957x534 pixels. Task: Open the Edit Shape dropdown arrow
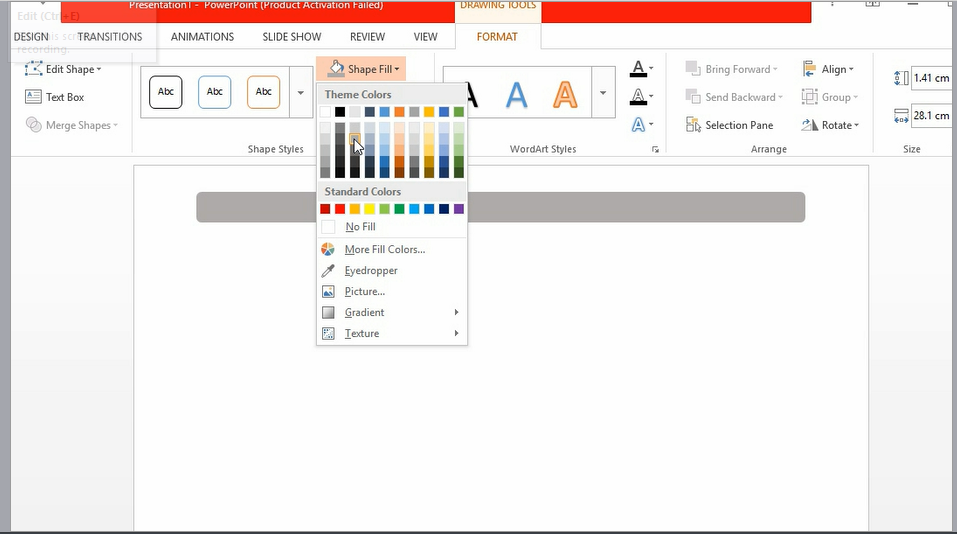(x=99, y=70)
